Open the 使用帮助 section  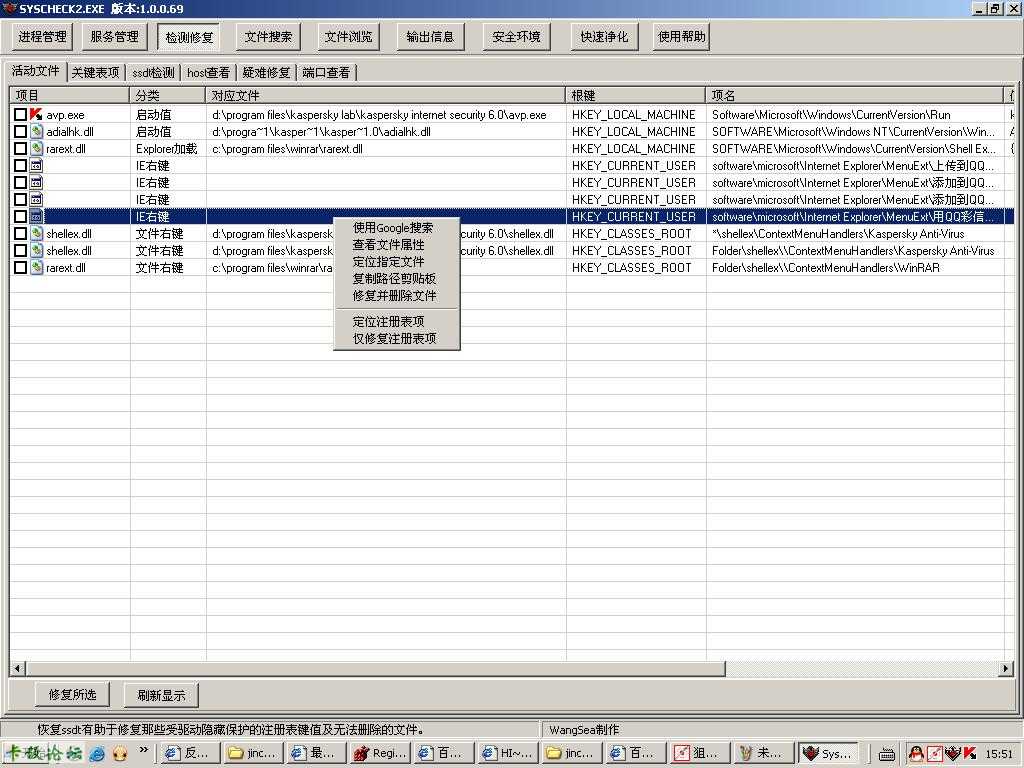click(x=681, y=37)
